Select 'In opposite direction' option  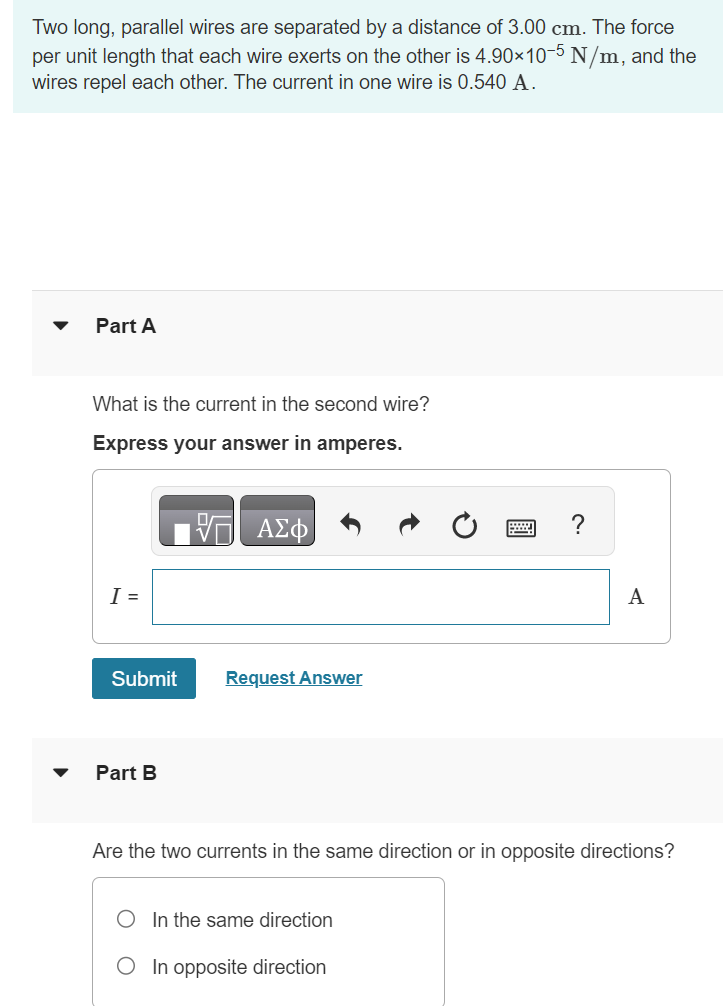pos(126,966)
